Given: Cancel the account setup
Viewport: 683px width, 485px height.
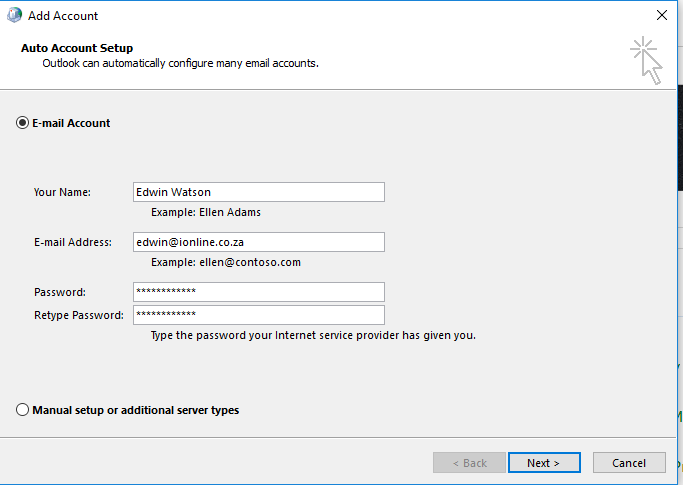Looking at the screenshot, I should pyautogui.click(x=629, y=463).
